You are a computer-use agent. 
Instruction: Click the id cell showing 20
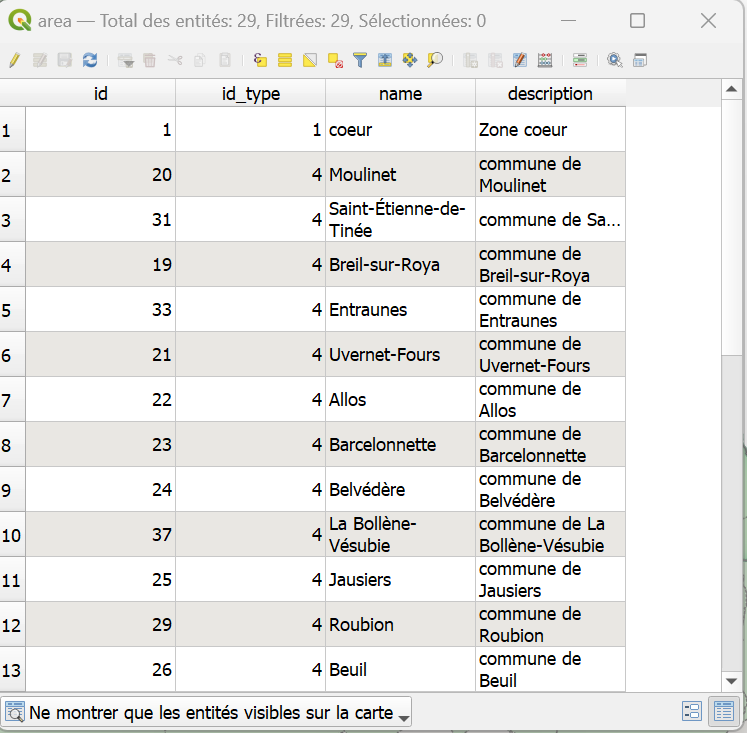tap(101, 175)
